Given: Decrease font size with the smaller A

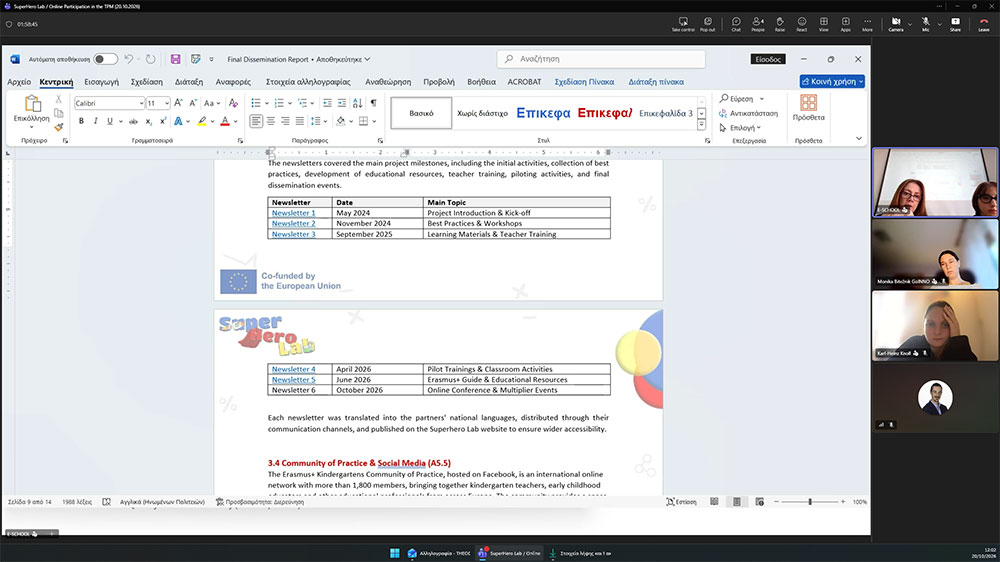Looking at the screenshot, I should point(193,103).
